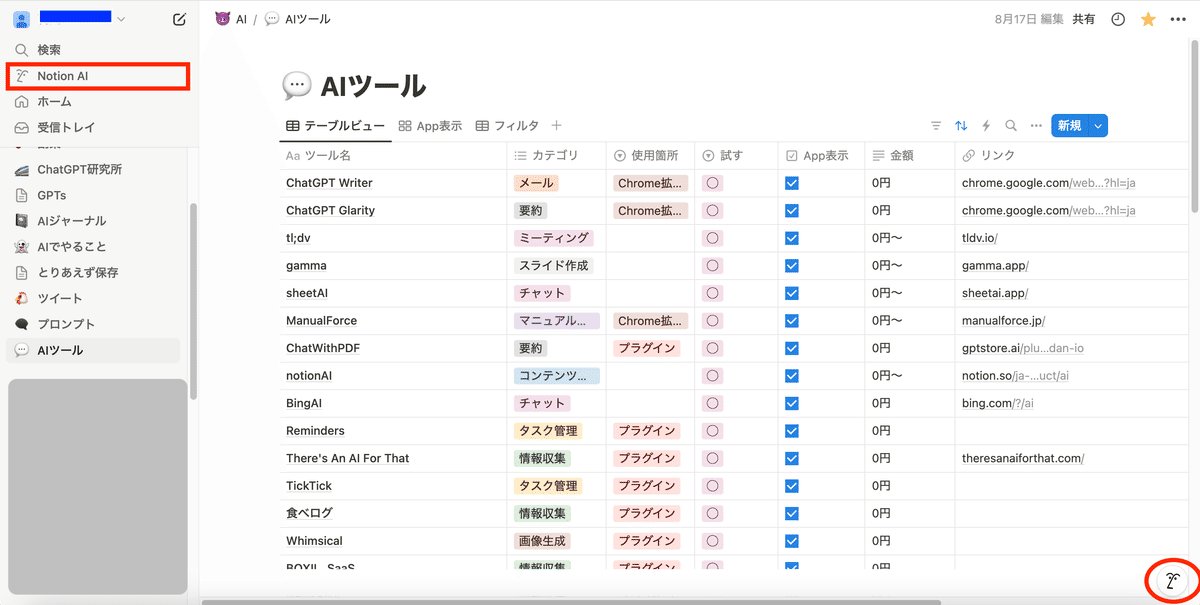Uncheck App表示 checkbox for ChatGPT Writer
This screenshot has height=605, width=1200.
pyautogui.click(x=792, y=183)
